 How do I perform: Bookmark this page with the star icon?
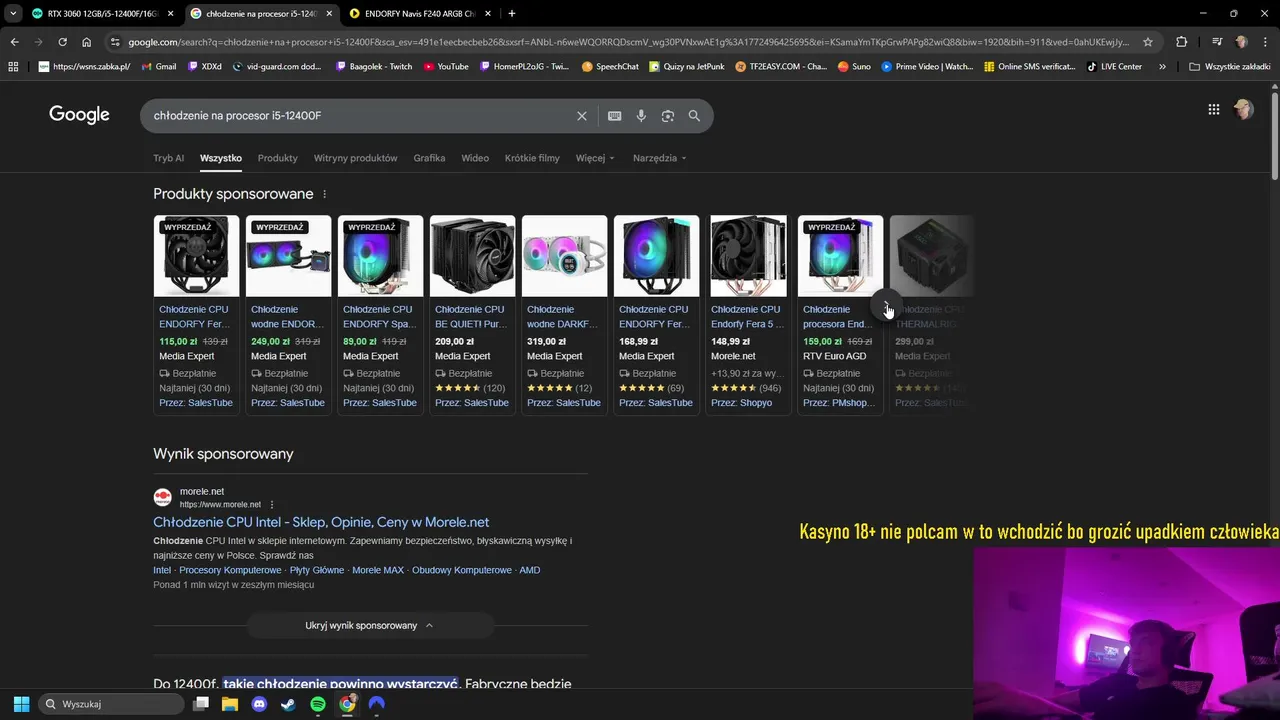1148,42
